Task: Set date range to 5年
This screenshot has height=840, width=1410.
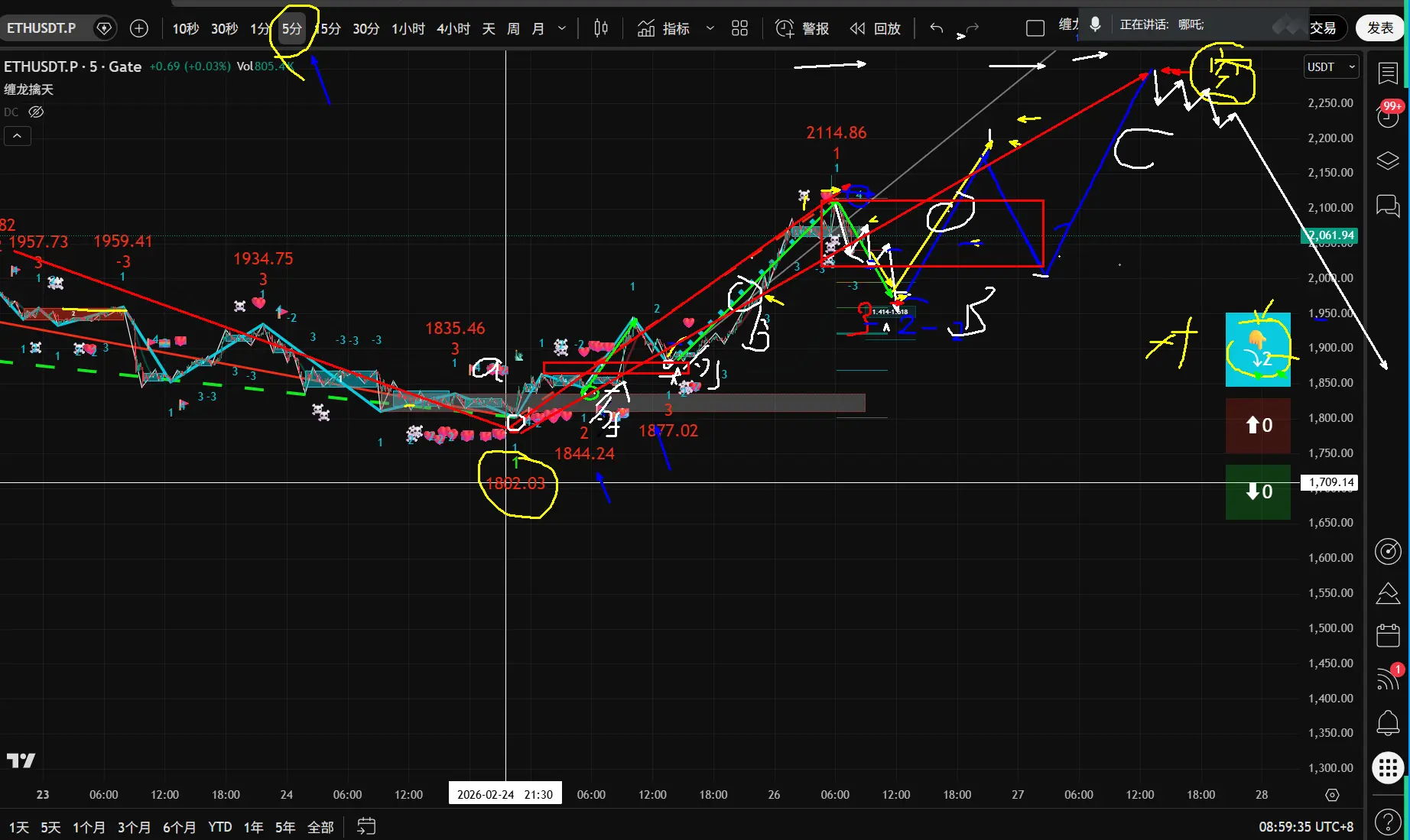Action: click(x=285, y=827)
